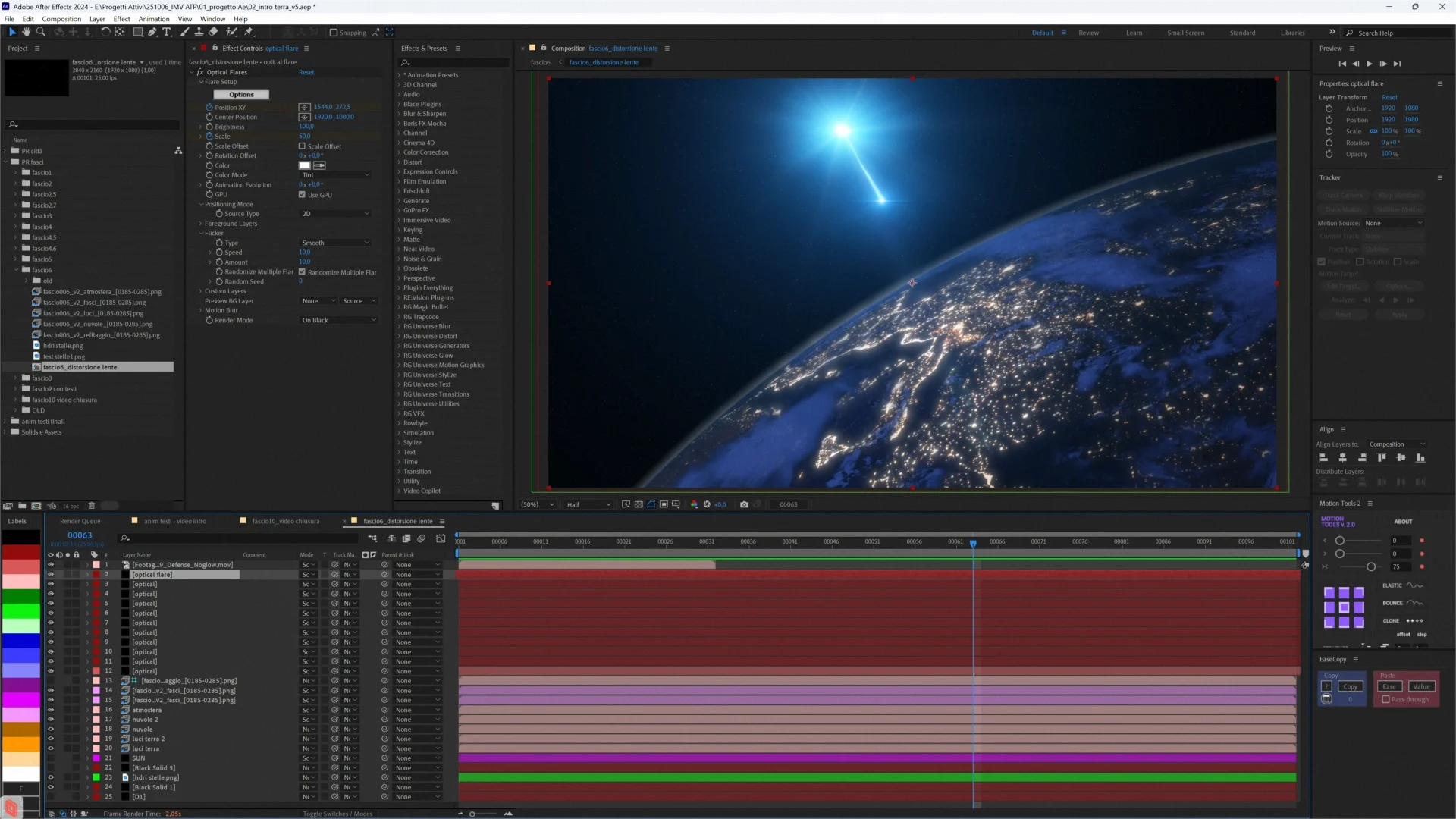Hide the atmosfera layer with eye toggle

[x=51, y=710]
